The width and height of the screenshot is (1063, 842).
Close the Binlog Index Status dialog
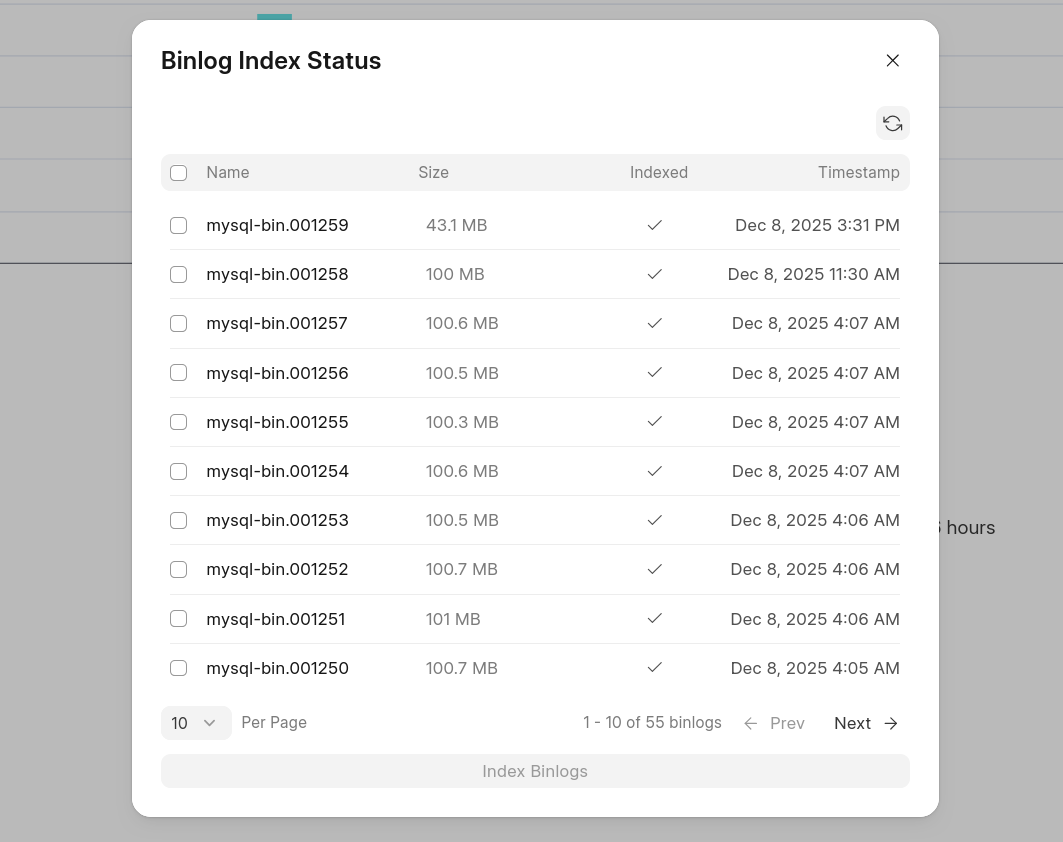pyautogui.click(x=892, y=61)
